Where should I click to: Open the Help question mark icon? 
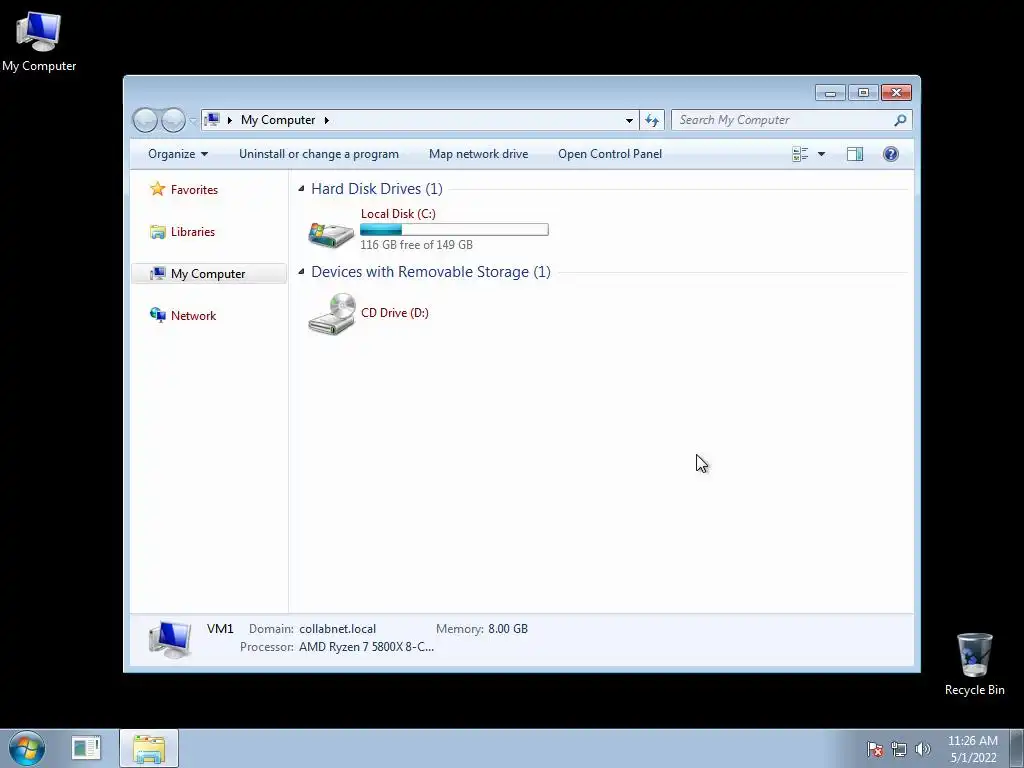click(x=891, y=154)
